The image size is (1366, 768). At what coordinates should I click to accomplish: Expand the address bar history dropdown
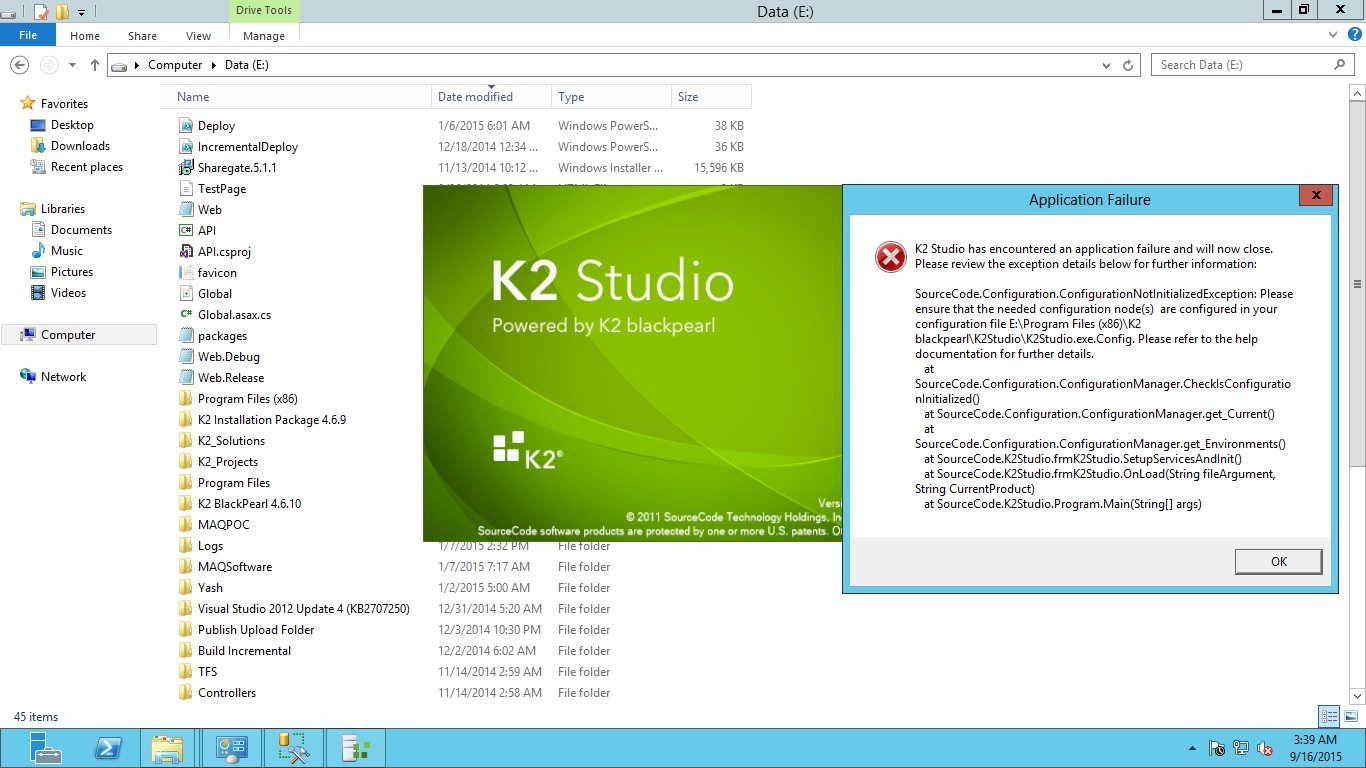tap(1106, 65)
